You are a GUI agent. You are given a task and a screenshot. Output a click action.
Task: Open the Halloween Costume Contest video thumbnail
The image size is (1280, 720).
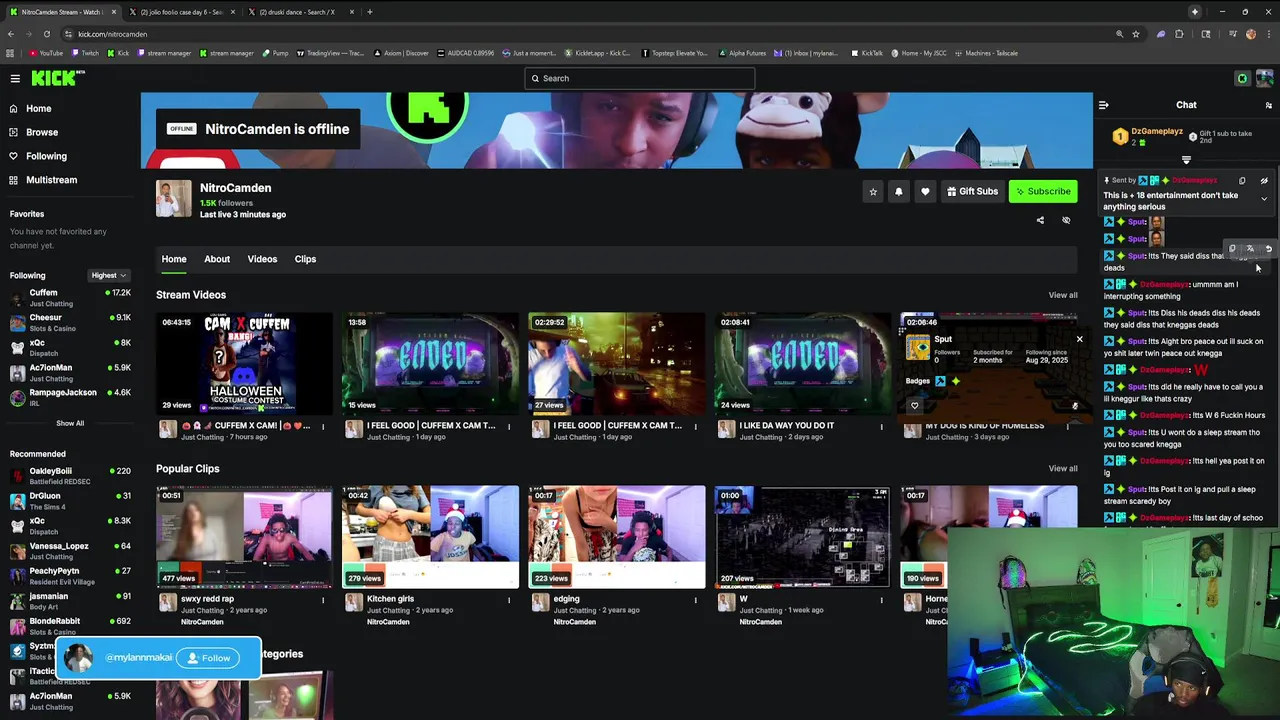pos(244,363)
